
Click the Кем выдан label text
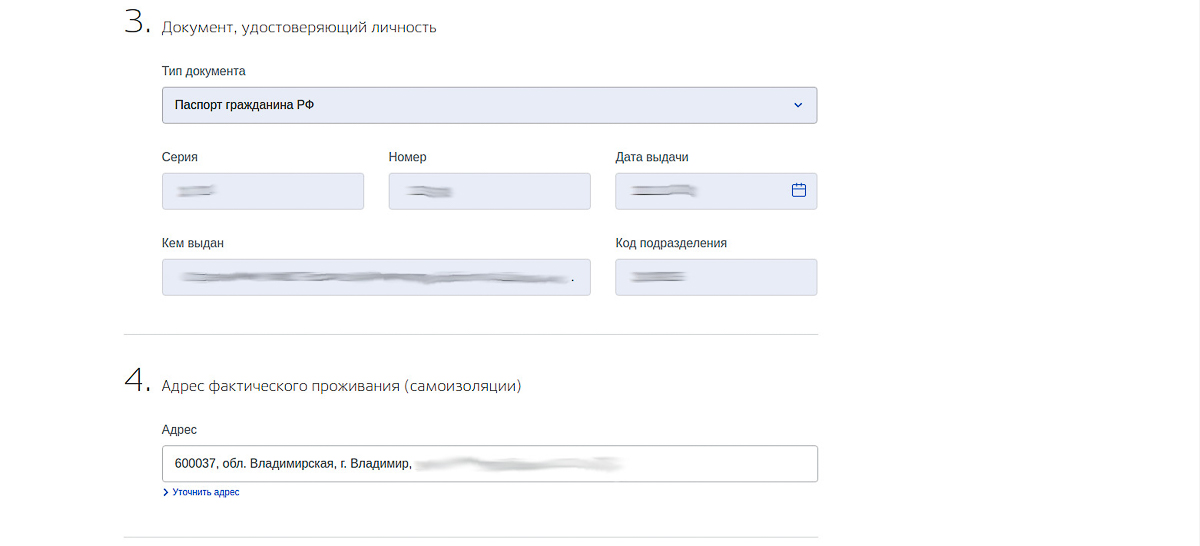pyautogui.click(x=191, y=243)
